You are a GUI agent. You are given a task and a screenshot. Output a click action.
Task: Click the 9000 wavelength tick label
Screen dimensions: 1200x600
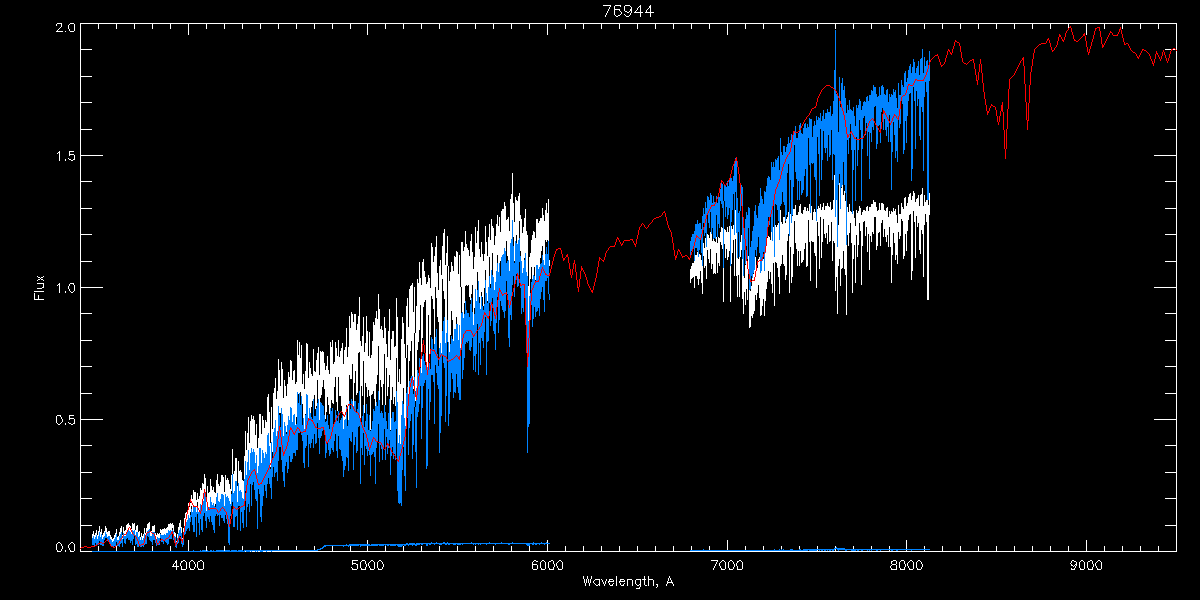pos(1086,565)
